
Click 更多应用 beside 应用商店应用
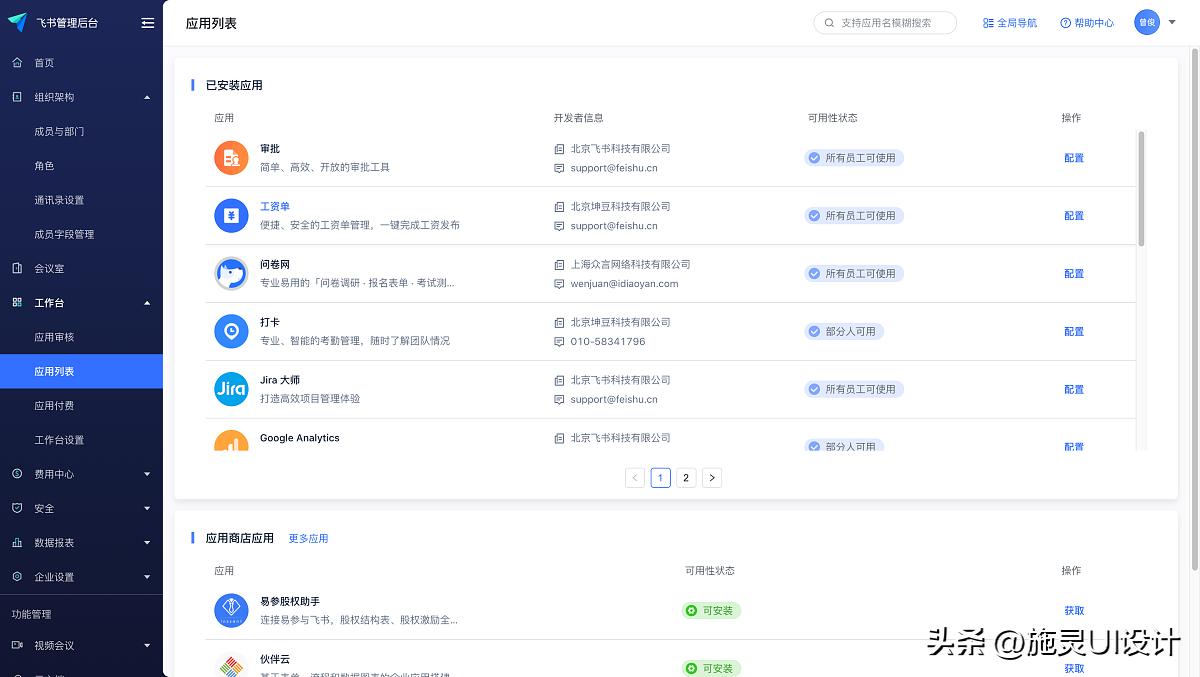[x=308, y=538]
